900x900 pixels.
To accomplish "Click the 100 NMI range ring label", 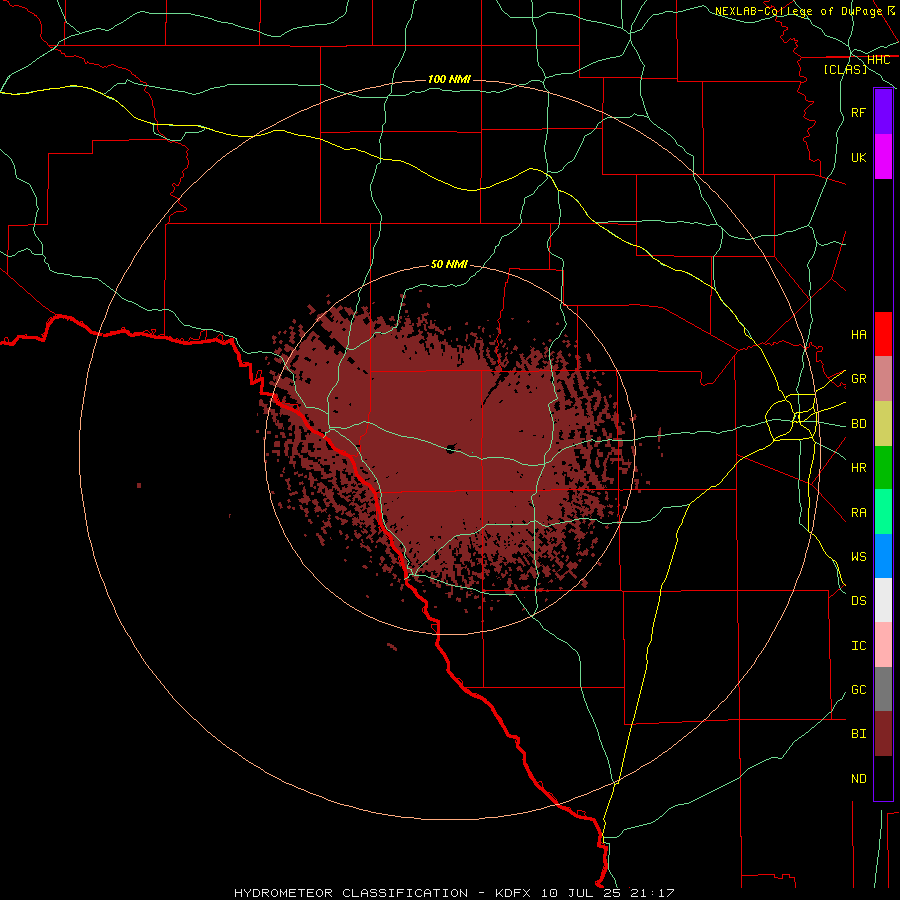I will (x=449, y=79).
